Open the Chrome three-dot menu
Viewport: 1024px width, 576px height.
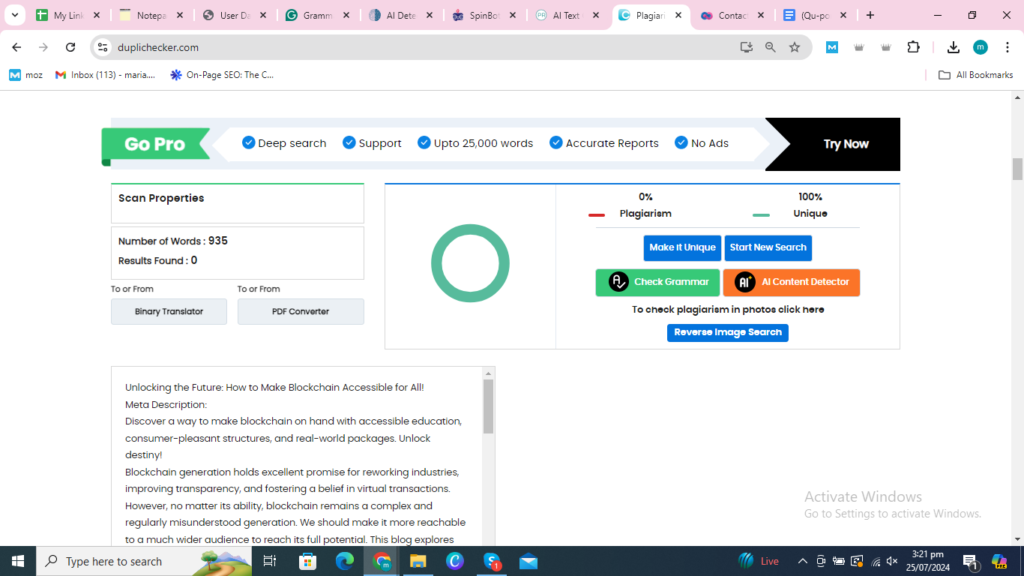[1006, 47]
